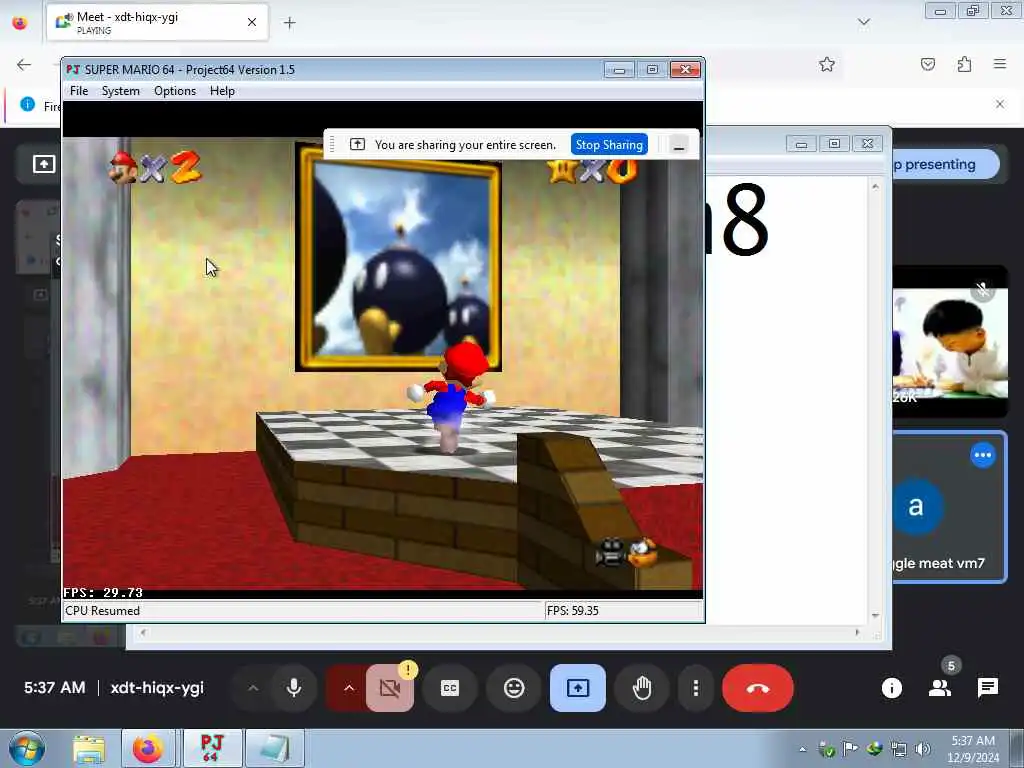Click the horizontal scroll right arrow in background window

click(x=857, y=632)
